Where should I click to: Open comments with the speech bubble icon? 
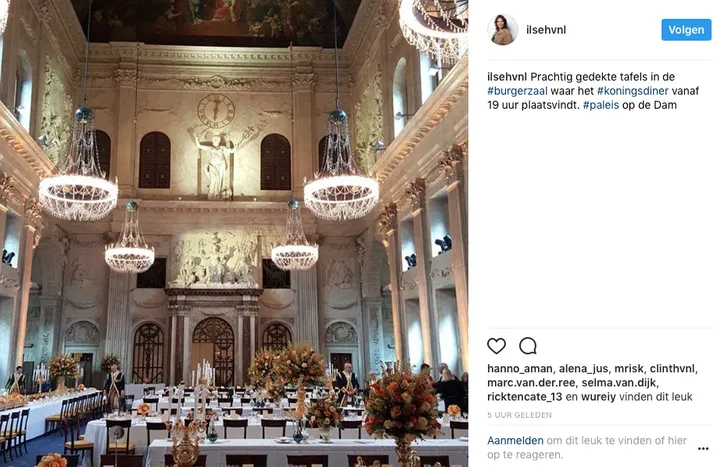[528, 346]
